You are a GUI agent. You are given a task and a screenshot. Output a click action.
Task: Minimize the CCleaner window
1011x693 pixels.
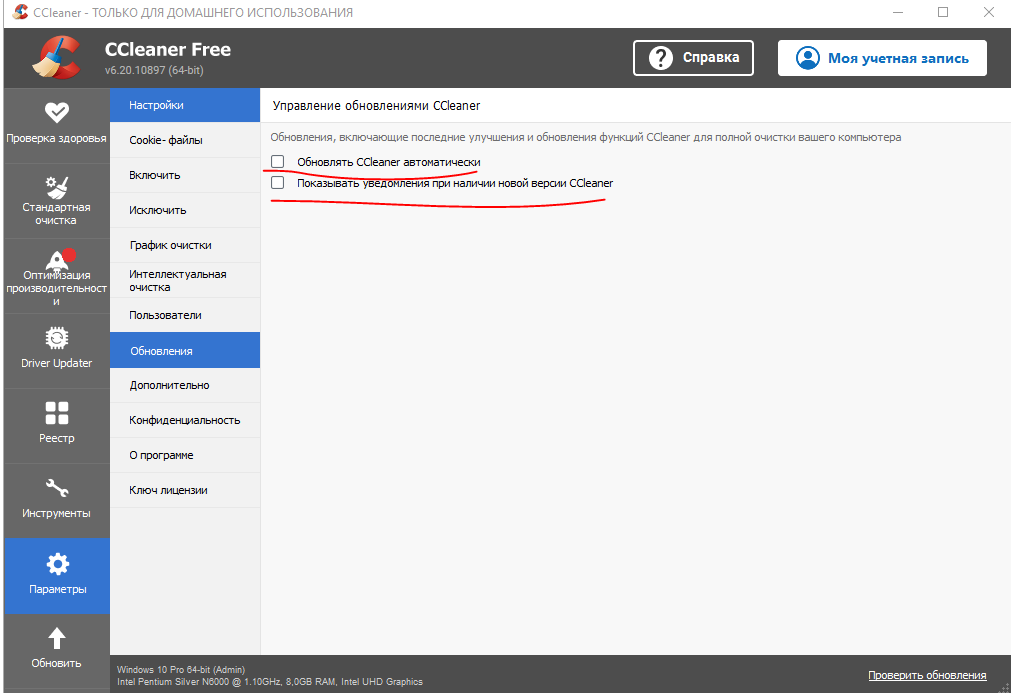(898, 12)
